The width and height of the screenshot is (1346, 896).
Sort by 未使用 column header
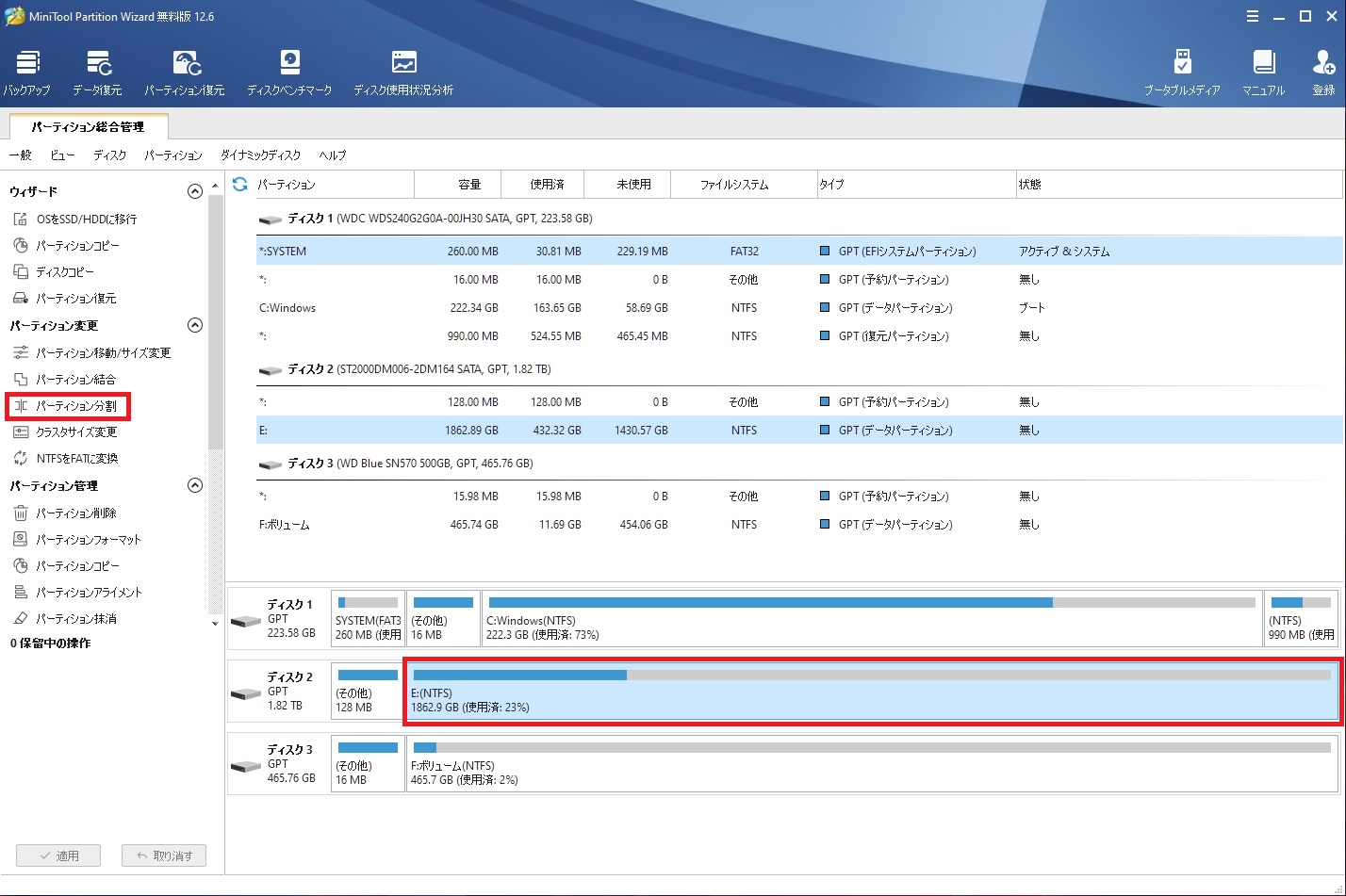tap(627, 185)
